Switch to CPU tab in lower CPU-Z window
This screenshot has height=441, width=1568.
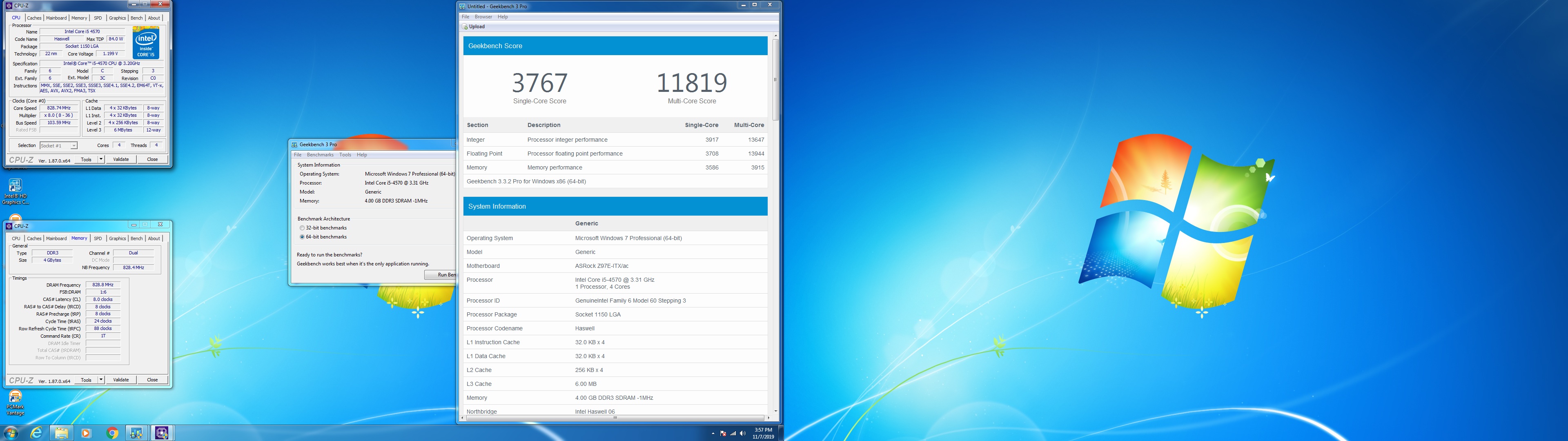pos(16,239)
